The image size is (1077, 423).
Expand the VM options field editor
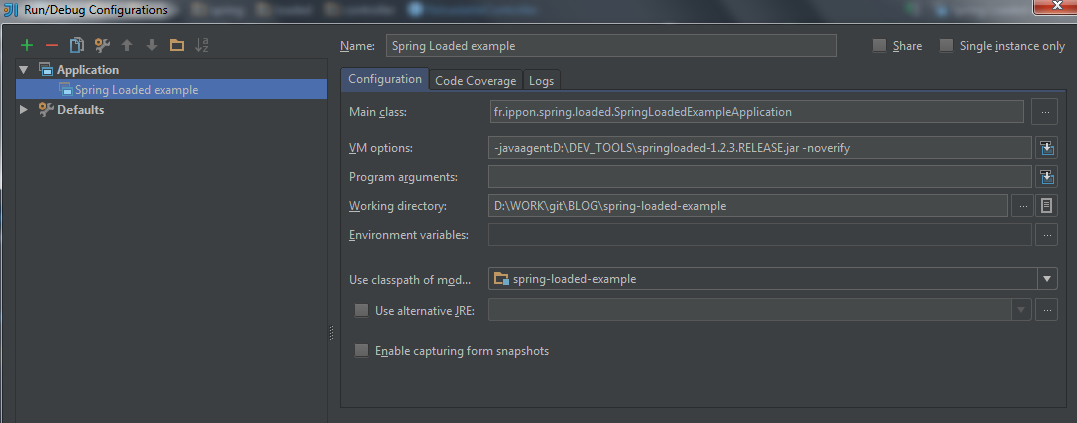pyautogui.click(x=1047, y=148)
